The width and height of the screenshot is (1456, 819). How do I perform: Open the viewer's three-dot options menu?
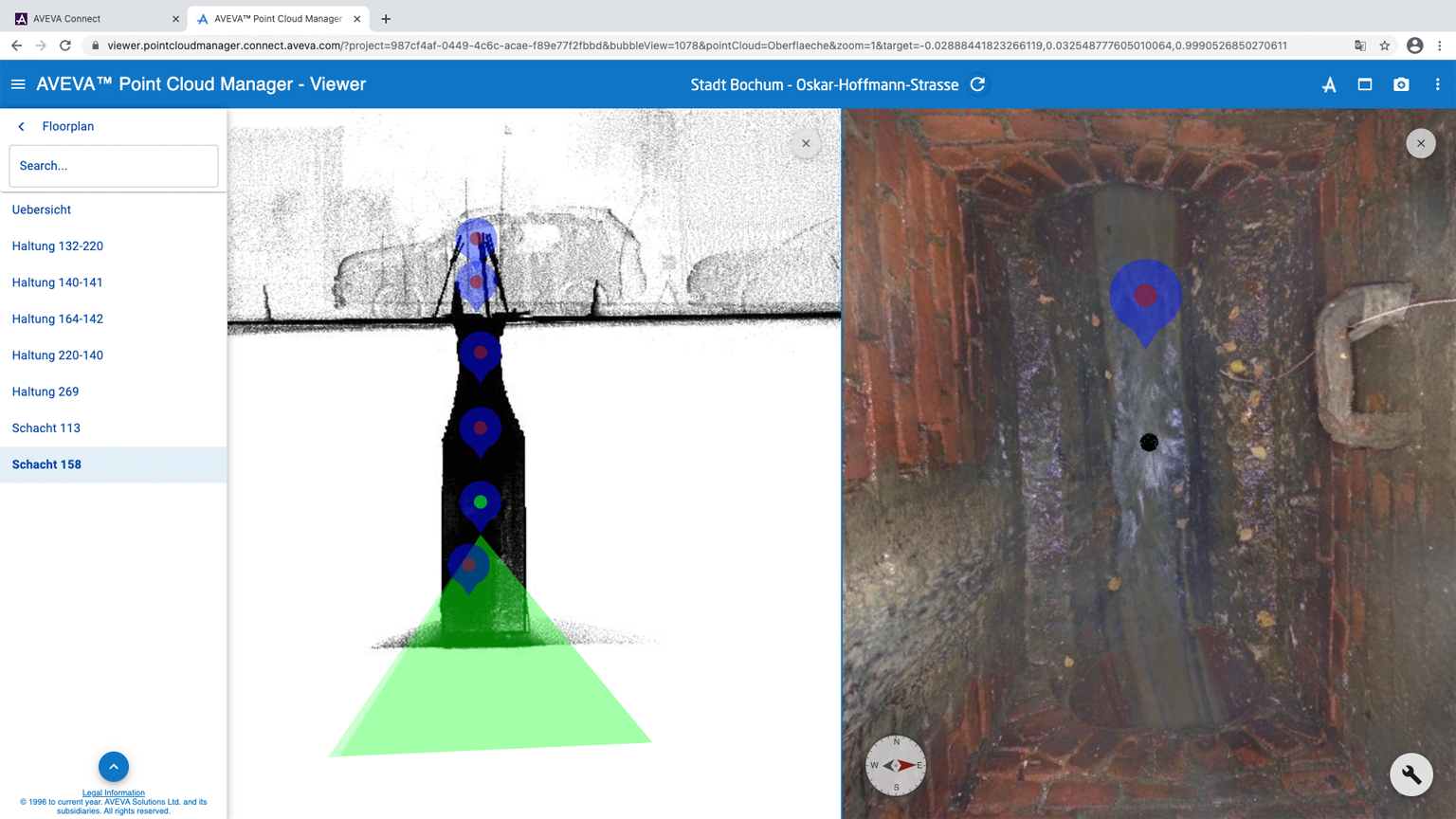coord(1437,84)
